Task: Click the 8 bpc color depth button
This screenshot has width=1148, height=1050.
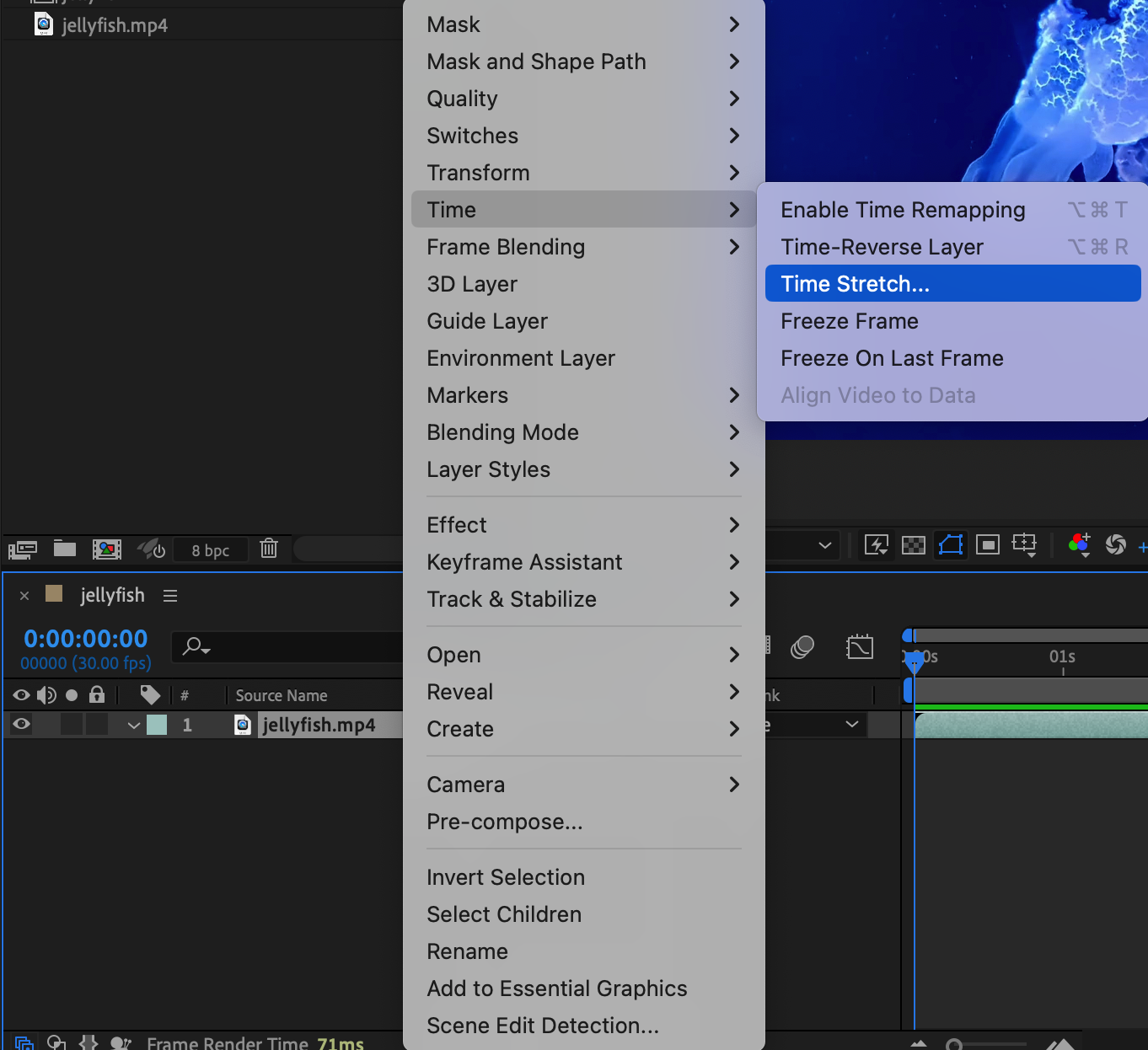Action: click(210, 550)
